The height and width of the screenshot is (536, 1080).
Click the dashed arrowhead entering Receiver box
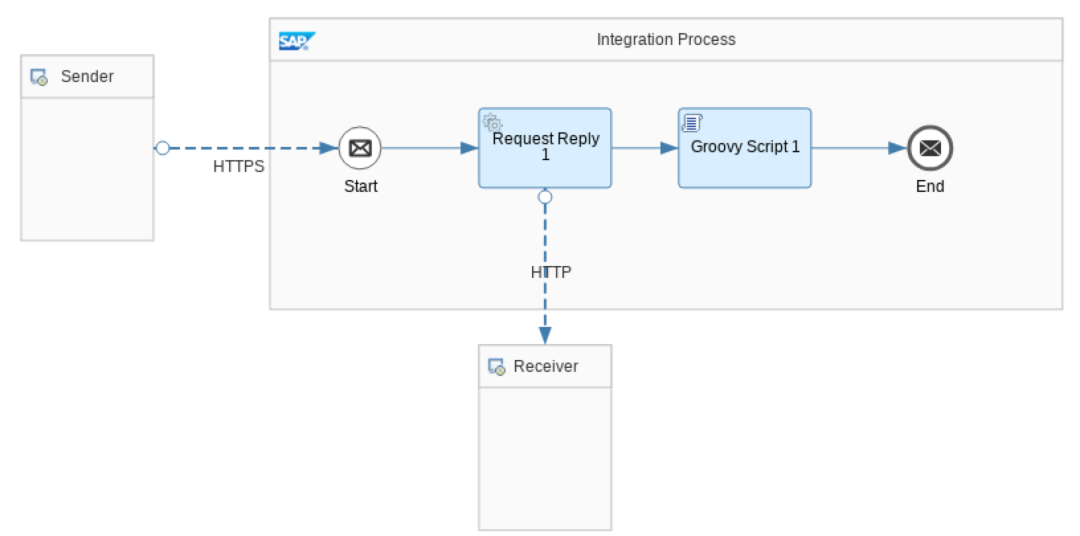(545, 336)
